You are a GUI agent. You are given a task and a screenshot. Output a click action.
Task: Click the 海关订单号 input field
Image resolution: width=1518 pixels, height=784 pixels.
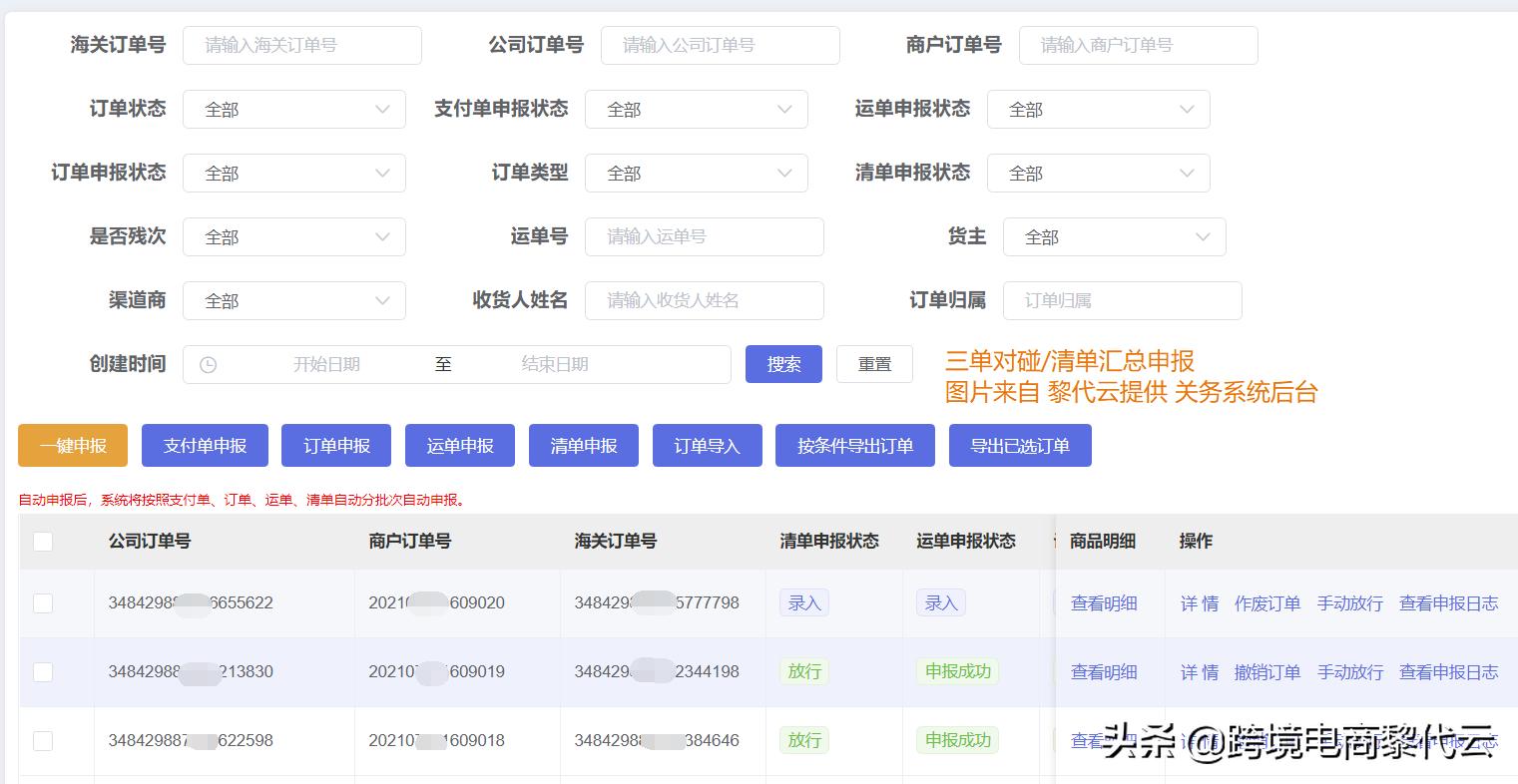click(301, 45)
